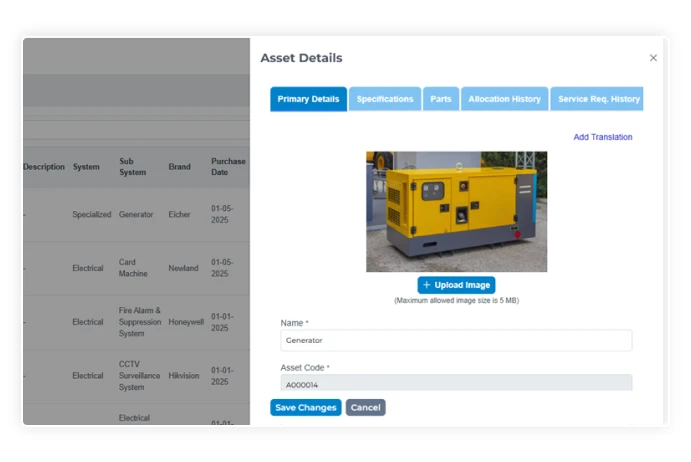View the Allocation History tab
This screenshot has width=691, height=462.
(x=504, y=99)
